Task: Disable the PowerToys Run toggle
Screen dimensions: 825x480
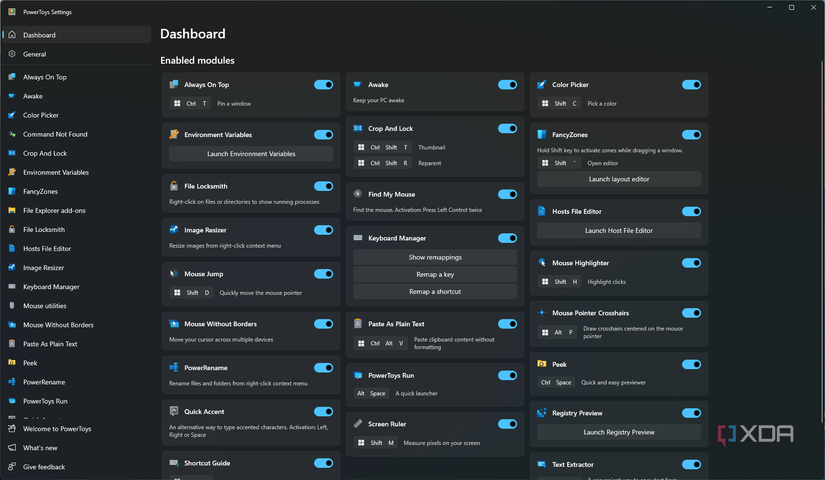Action: 508,375
